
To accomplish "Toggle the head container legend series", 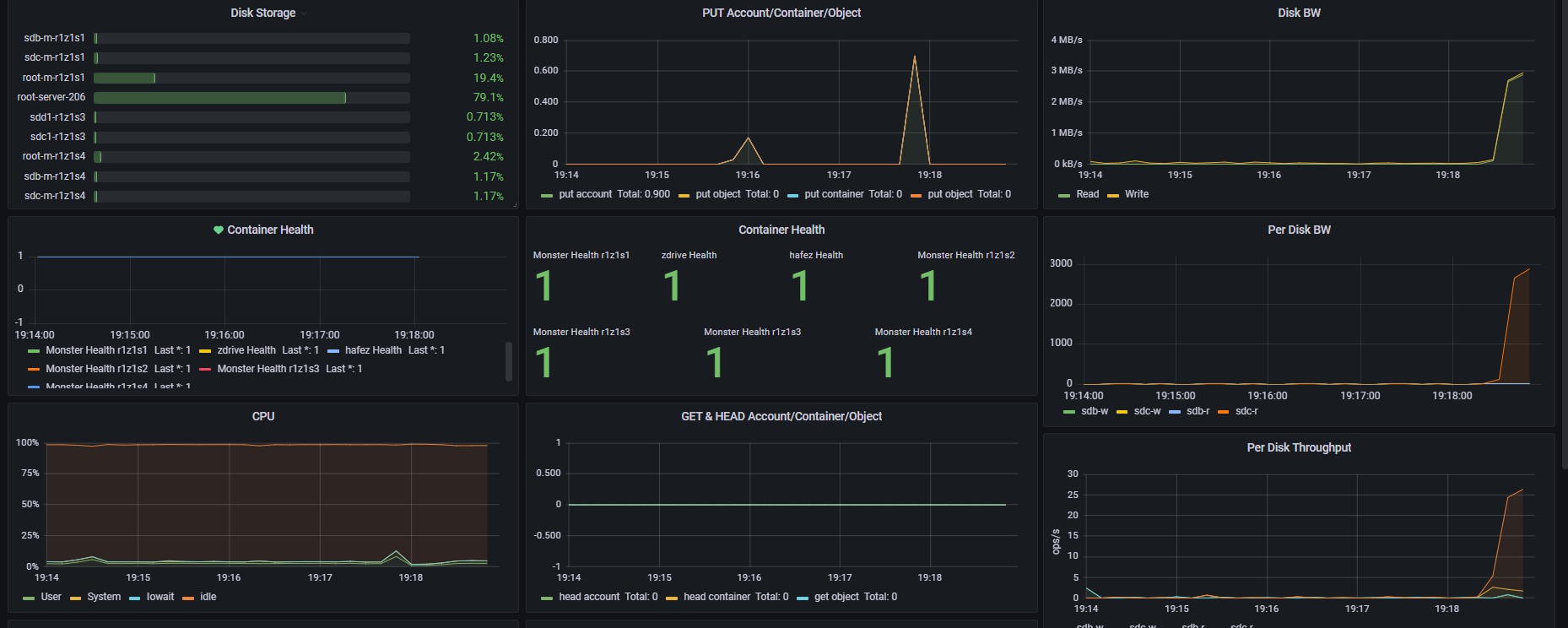I will click(x=716, y=597).
